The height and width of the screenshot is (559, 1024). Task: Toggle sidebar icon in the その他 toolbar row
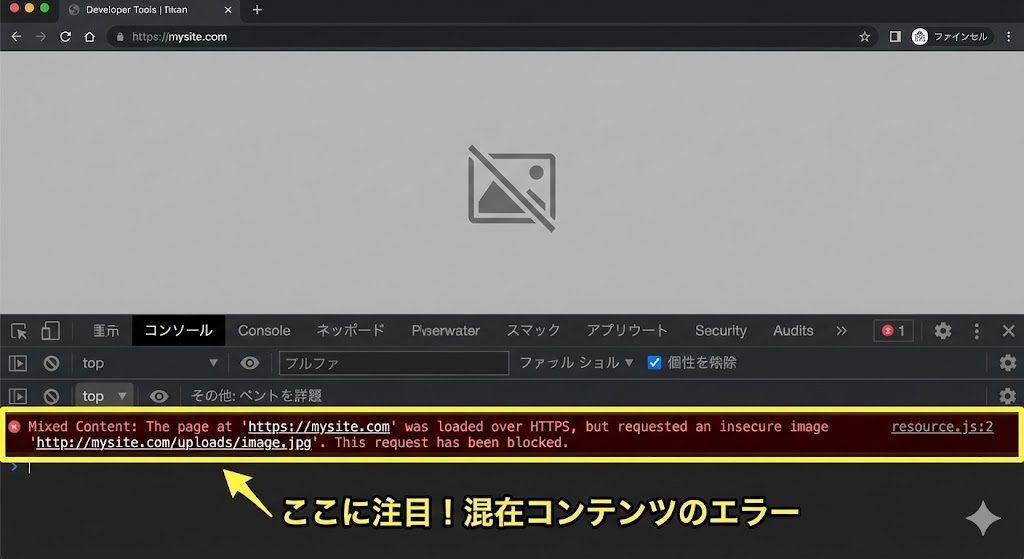tap(18, 396)
